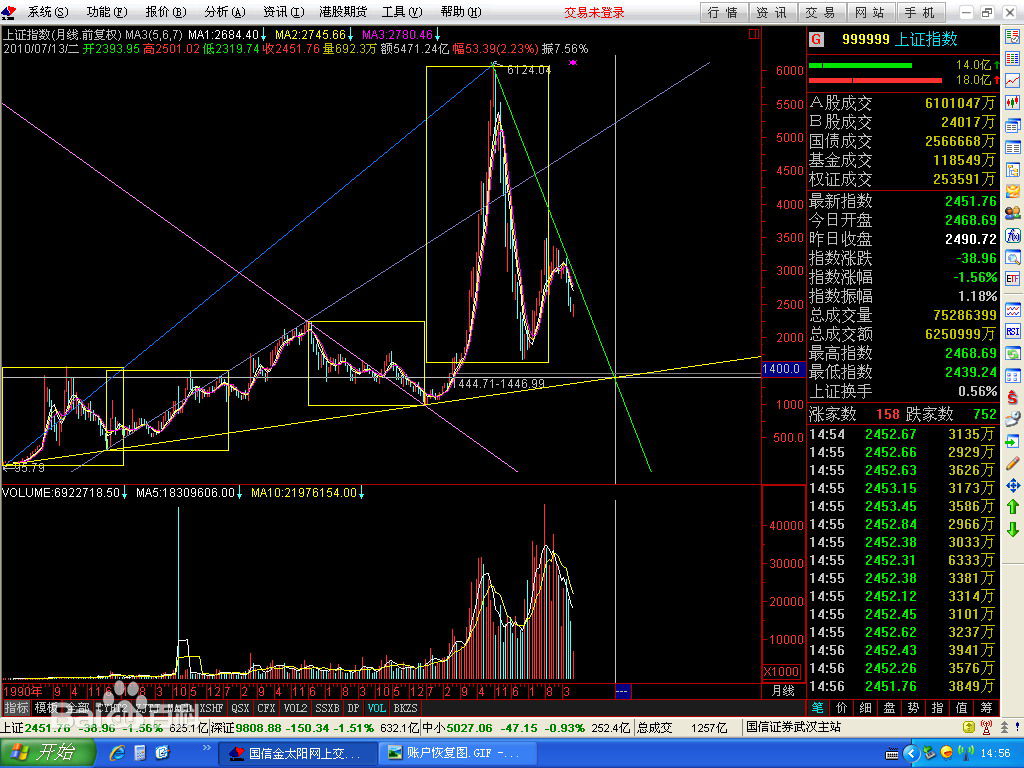The width and height of the screenshot is (1024, 768).
Task: Click the down arrow after VOLUME:6922718.50
Action: point(124,493)
